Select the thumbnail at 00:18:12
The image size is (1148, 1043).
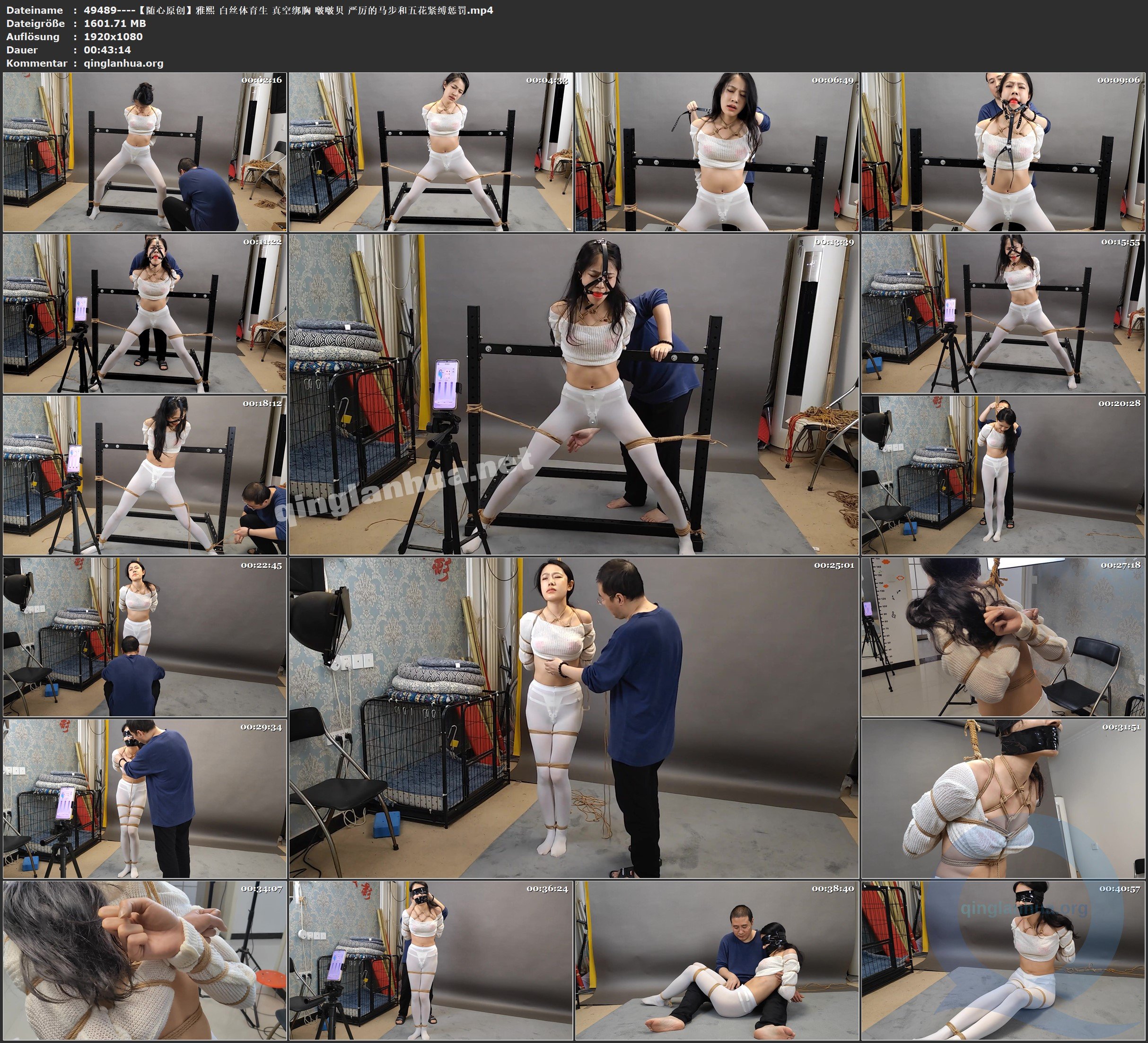point(145,475)
